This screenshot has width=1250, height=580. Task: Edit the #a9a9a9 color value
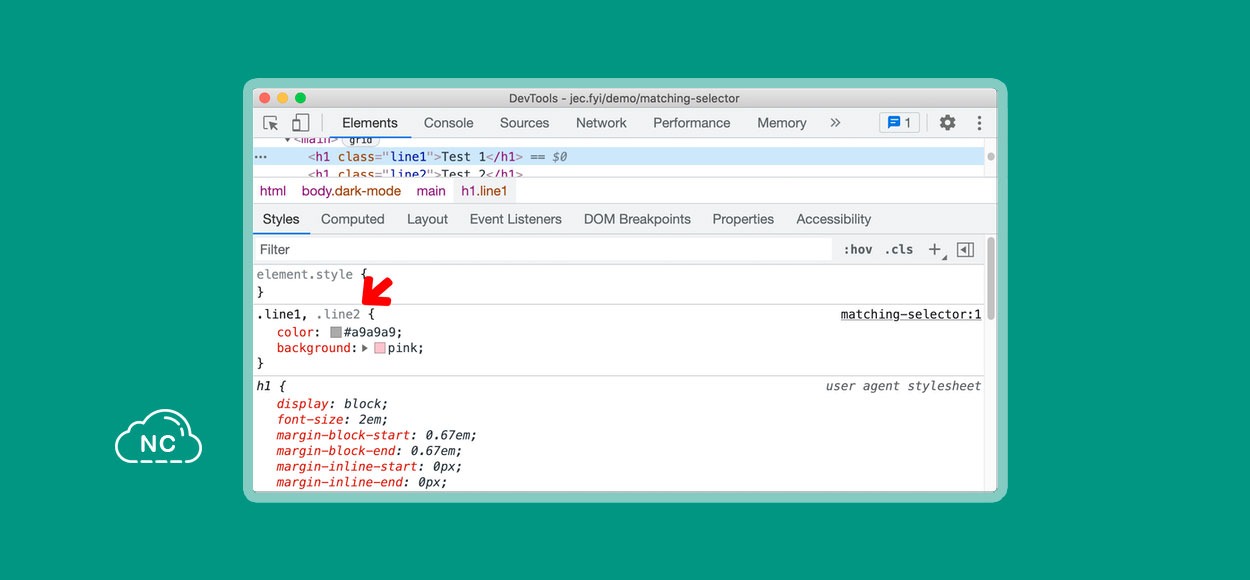point(372,332)
